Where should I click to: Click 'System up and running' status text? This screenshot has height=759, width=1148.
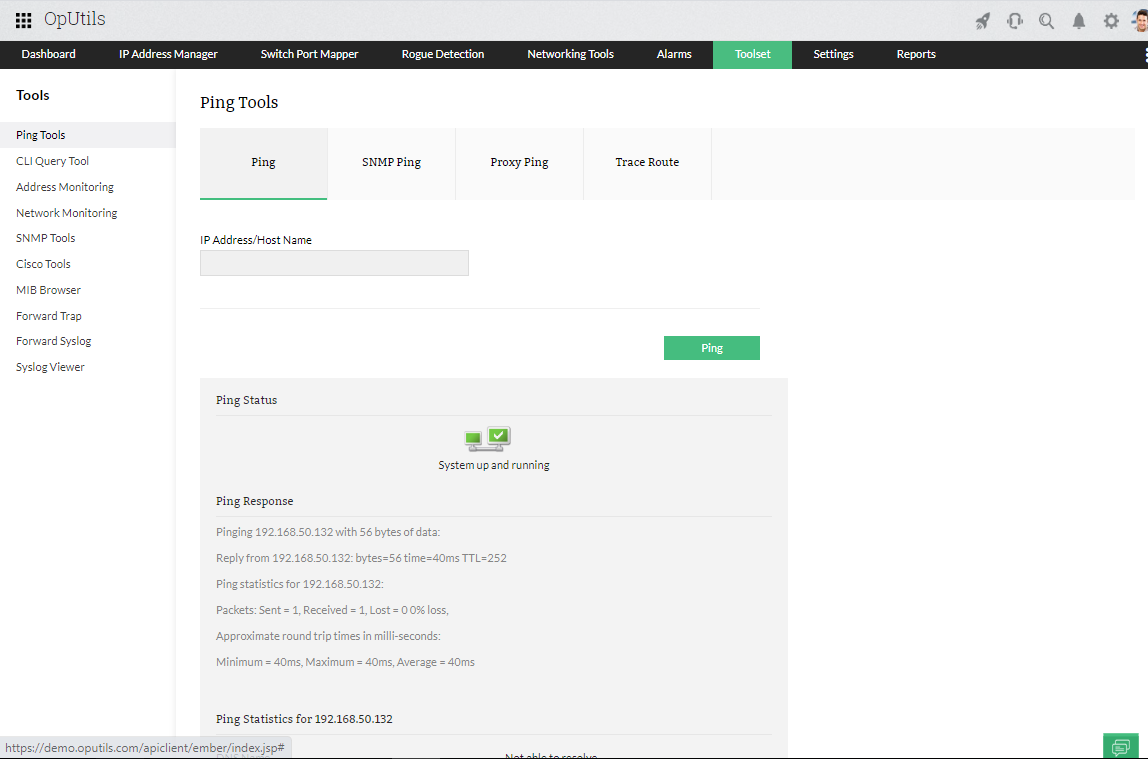494,466
